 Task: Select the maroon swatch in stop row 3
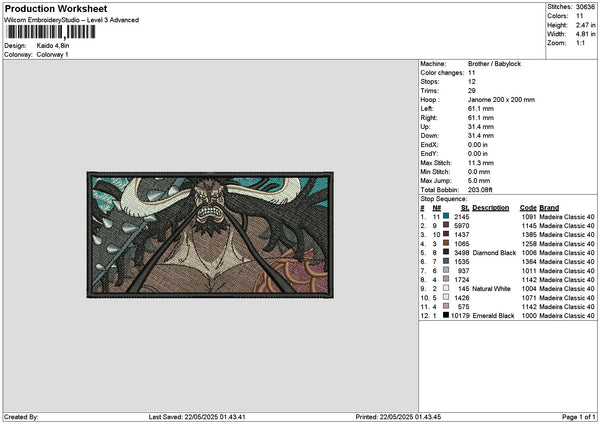pos(446,234)
